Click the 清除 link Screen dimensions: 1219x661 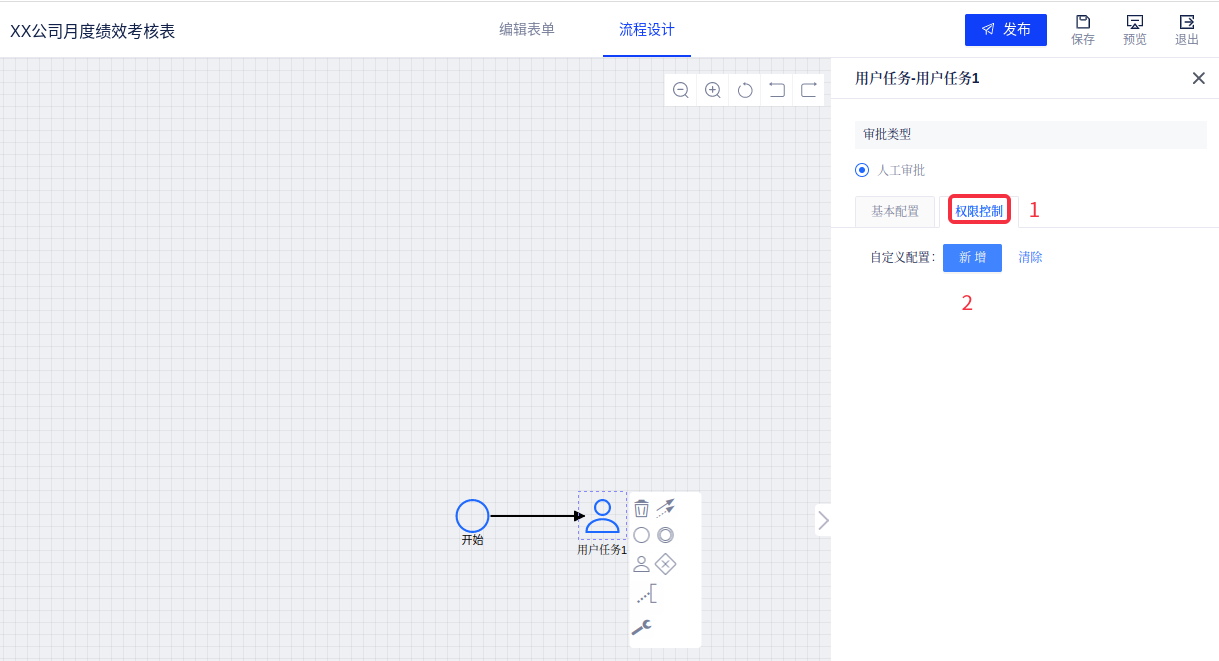[1030, 257]
